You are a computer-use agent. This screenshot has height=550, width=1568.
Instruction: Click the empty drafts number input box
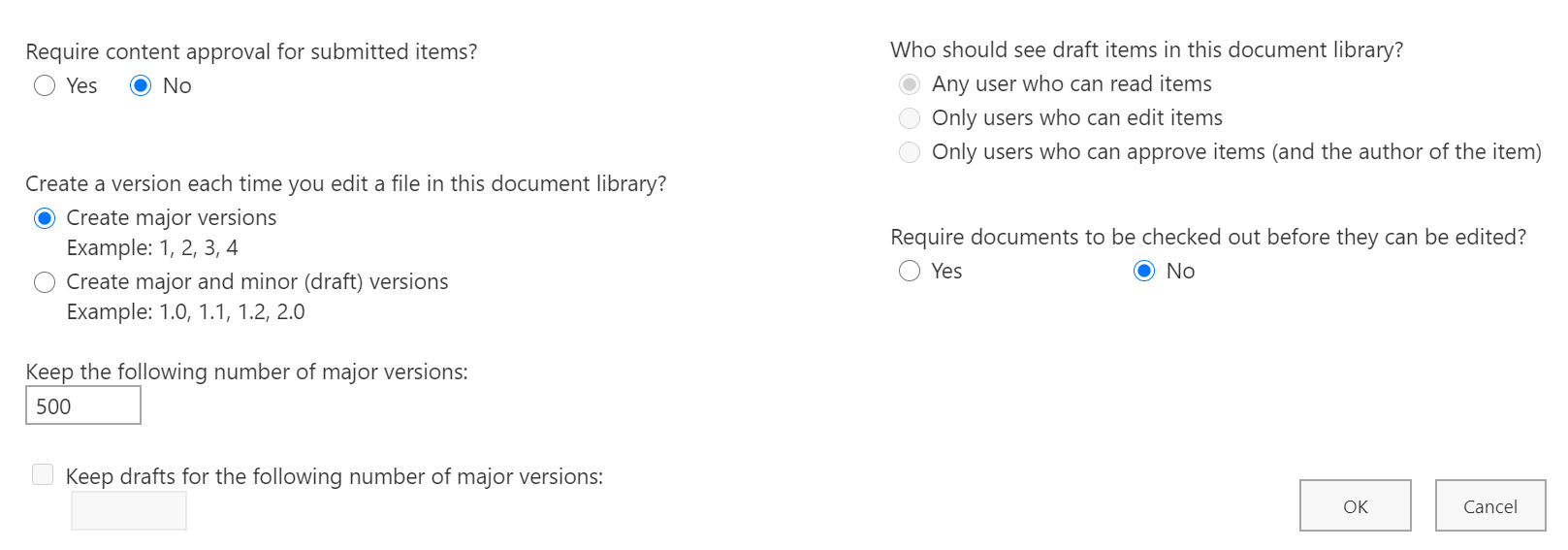tap(129, 510)
